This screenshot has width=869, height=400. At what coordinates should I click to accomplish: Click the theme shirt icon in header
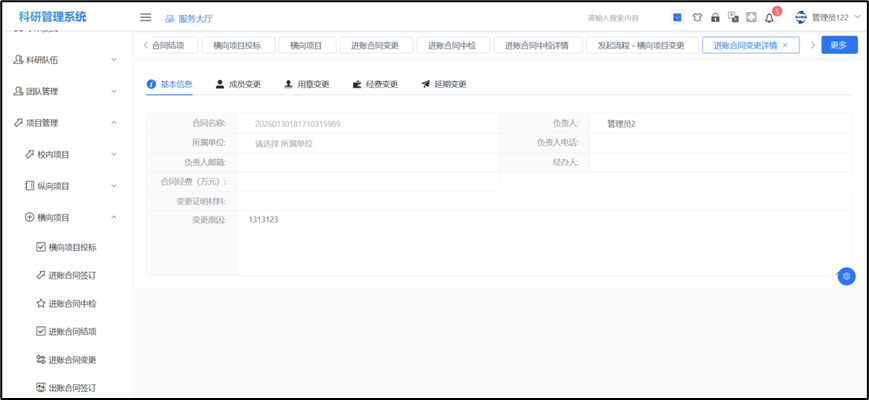tap(697, 17)
